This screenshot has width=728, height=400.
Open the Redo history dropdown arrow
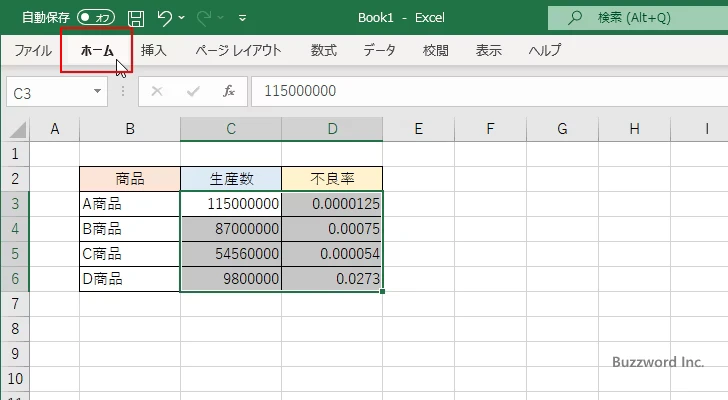[221, 18]
